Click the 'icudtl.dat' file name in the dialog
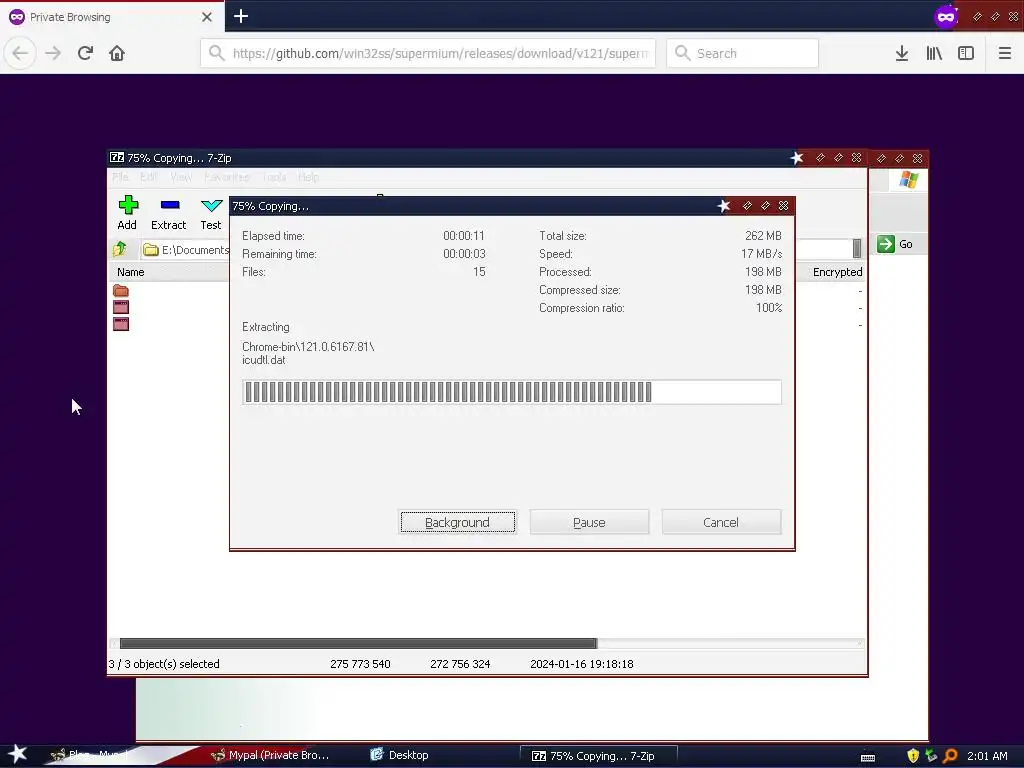The image size is (1024, 768). click(x=264, y=360)
